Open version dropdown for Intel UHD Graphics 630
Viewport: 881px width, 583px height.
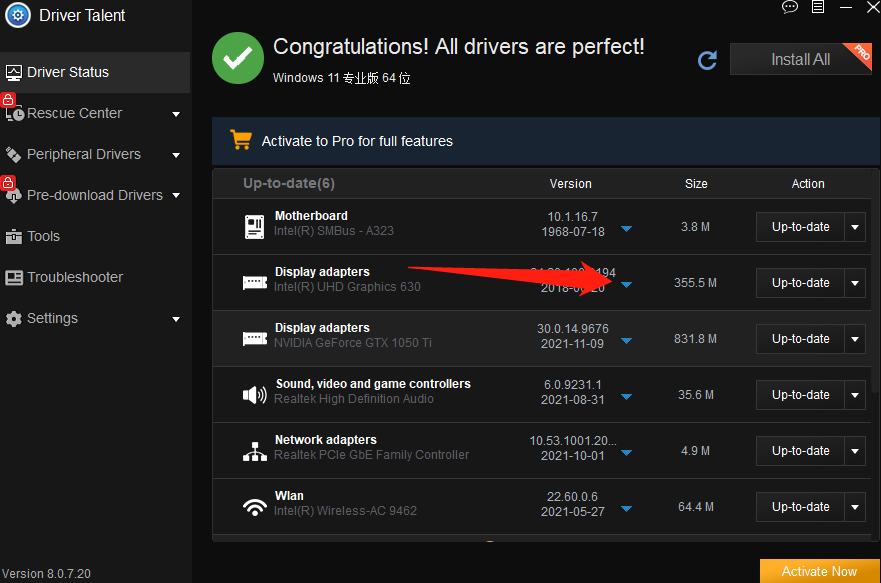(x=626, y=285)
